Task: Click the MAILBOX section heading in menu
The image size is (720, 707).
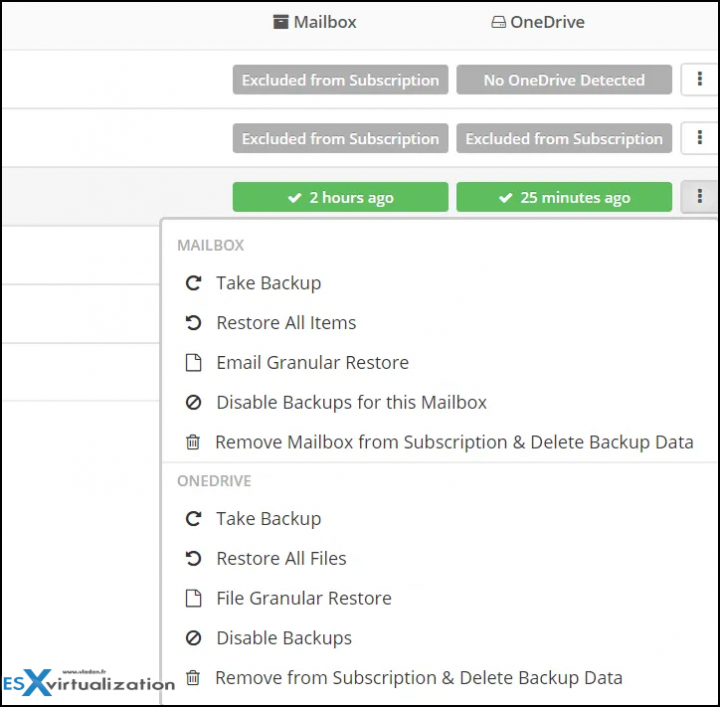Action: [211, 246]
